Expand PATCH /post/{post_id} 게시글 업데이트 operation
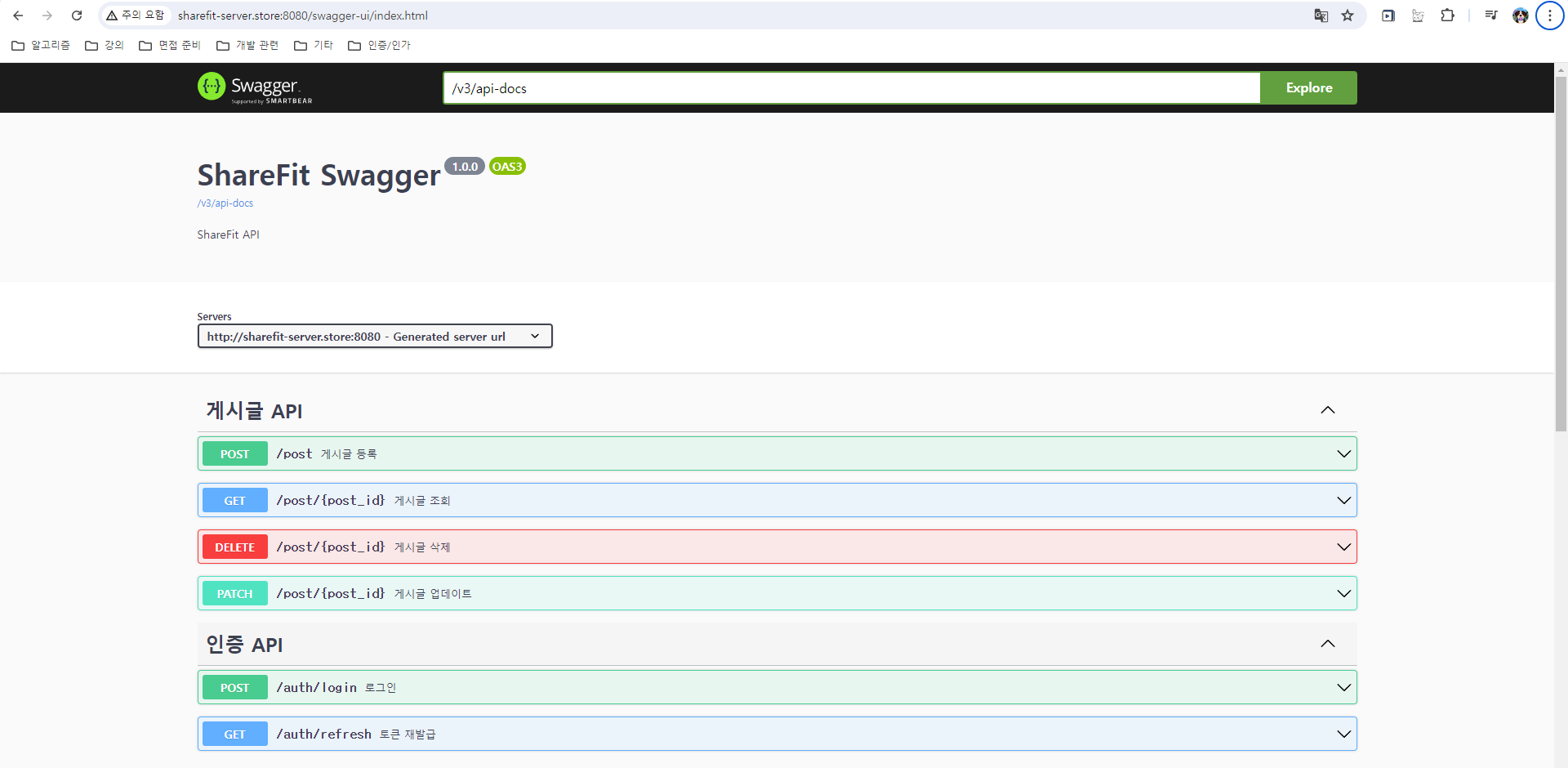 (777, 593)
